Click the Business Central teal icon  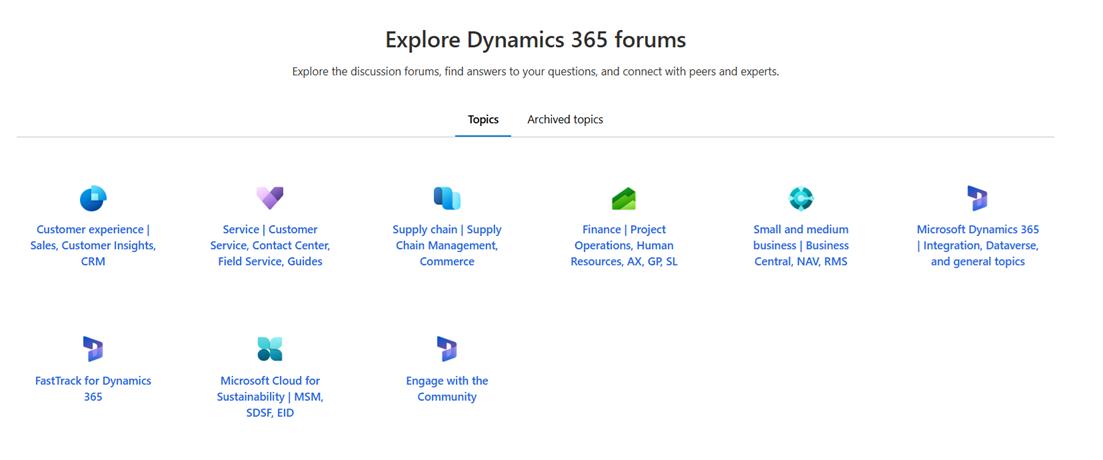[x=801, y=198]
